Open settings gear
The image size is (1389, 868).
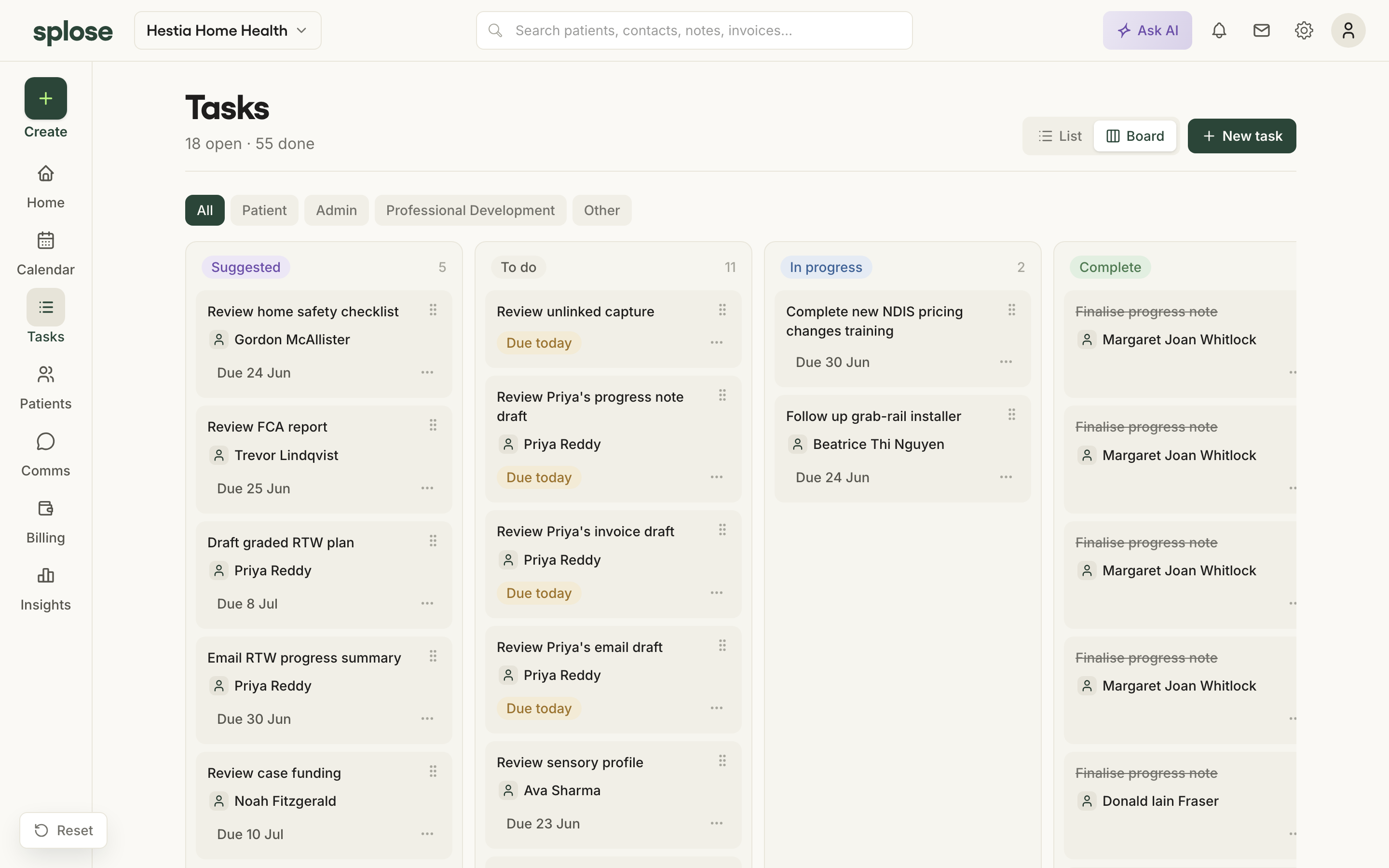(x=1304, y=30)
